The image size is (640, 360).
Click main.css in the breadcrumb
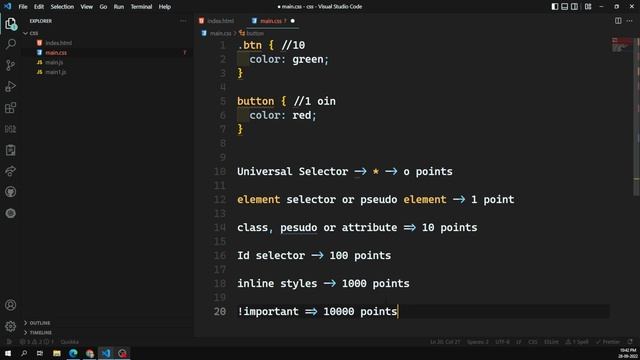point(220,33)
